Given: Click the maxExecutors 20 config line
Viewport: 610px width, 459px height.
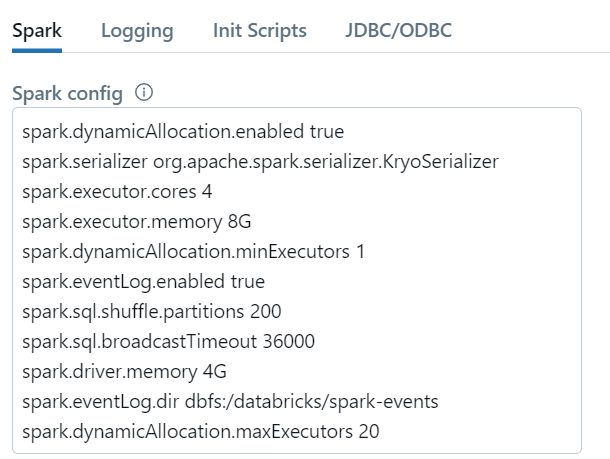Looking at the screenshot, I should (201, 431).
